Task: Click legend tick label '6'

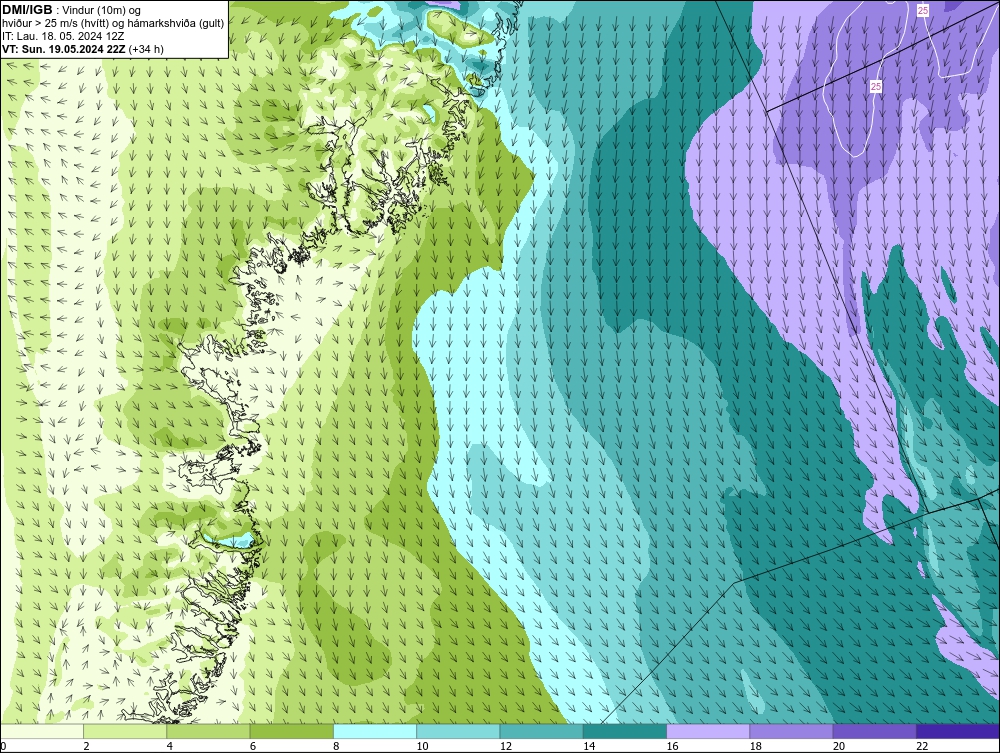Action: click(x=253, y=746)
